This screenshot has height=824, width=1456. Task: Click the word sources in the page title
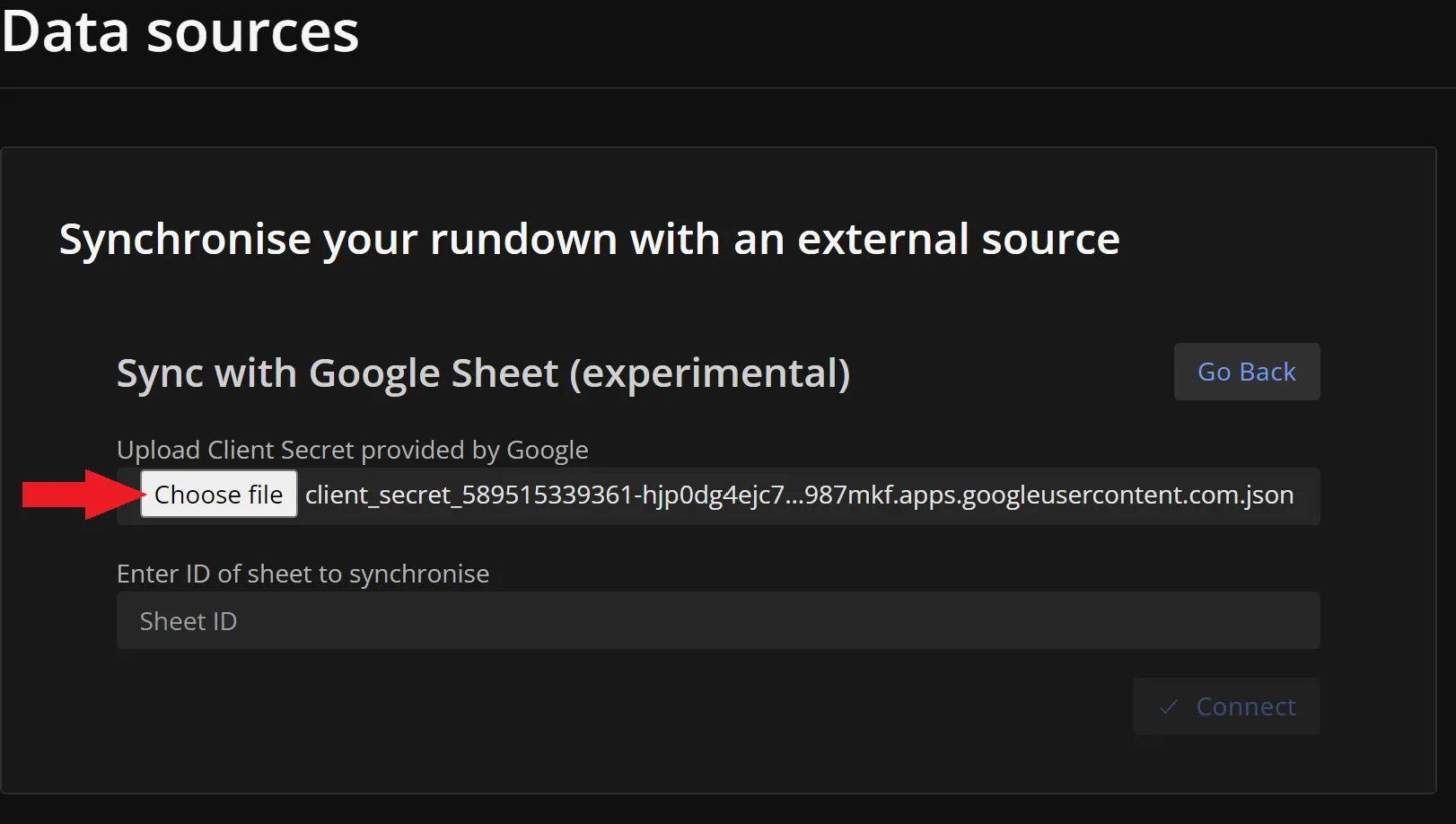(252, 32)
